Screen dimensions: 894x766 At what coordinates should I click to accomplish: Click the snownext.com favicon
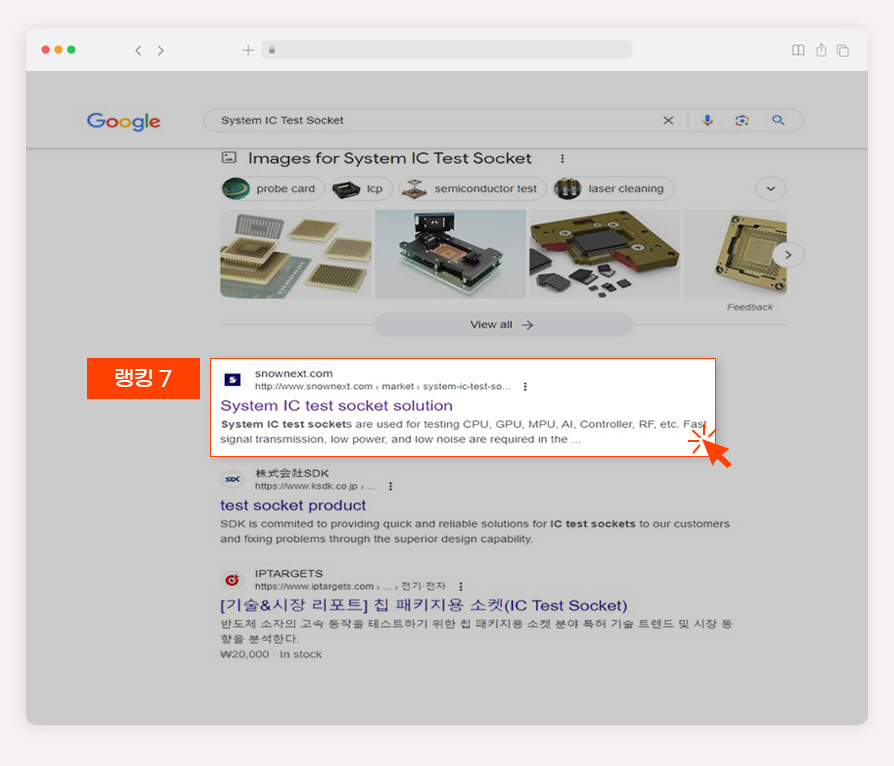click(x=232, y=379)
